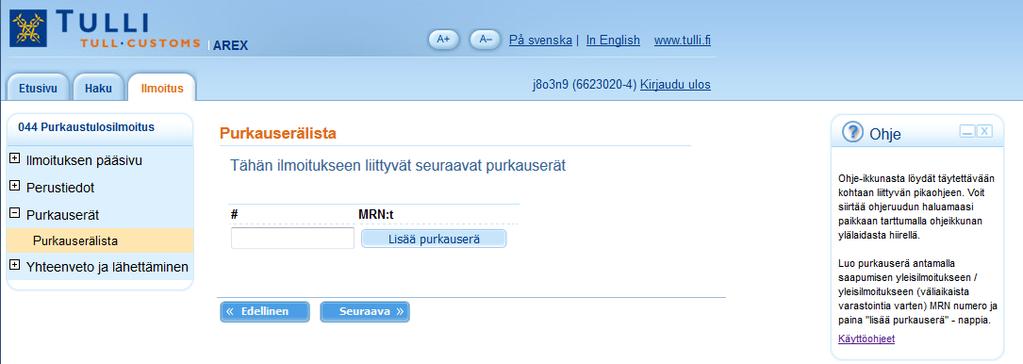Image resolution: width=1023 pixels, height=364 pixels.
Task: Switch to the Haku tab
Action: pyautogui.click(x=99, y=88)
